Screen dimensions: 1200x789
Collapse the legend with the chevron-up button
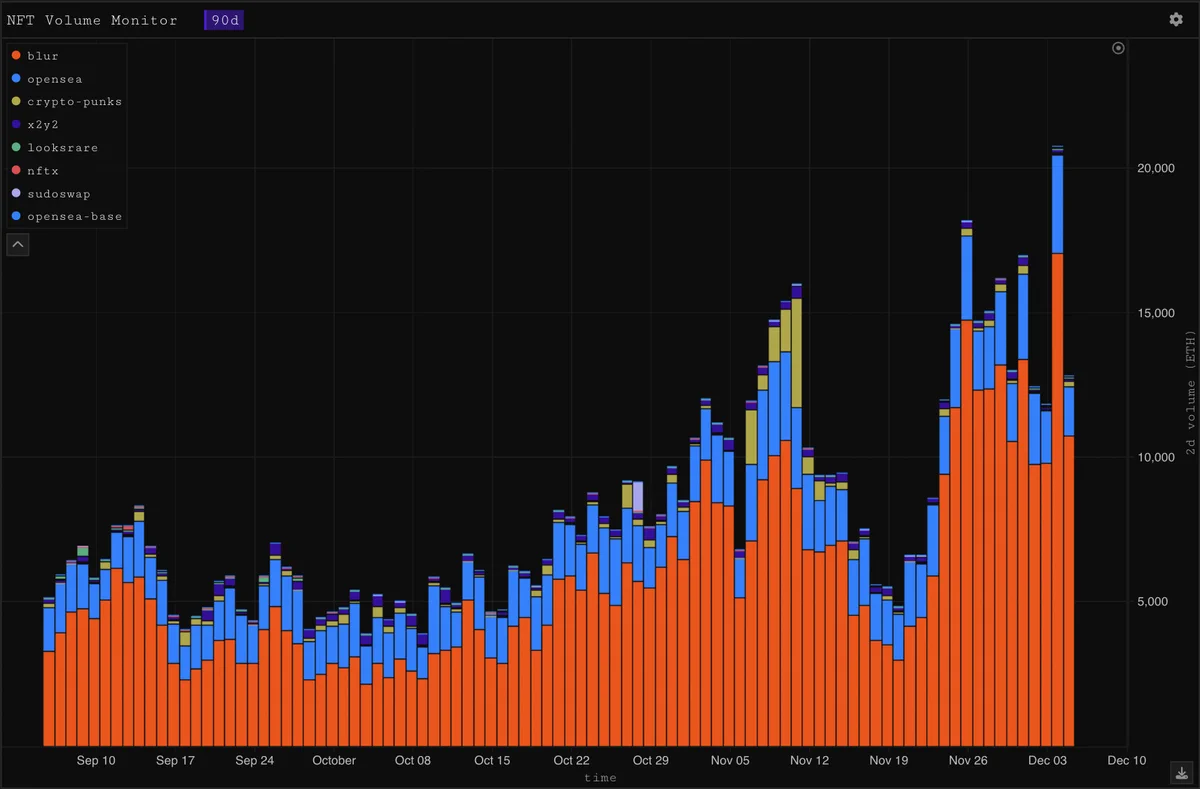[x=18, y=244]
